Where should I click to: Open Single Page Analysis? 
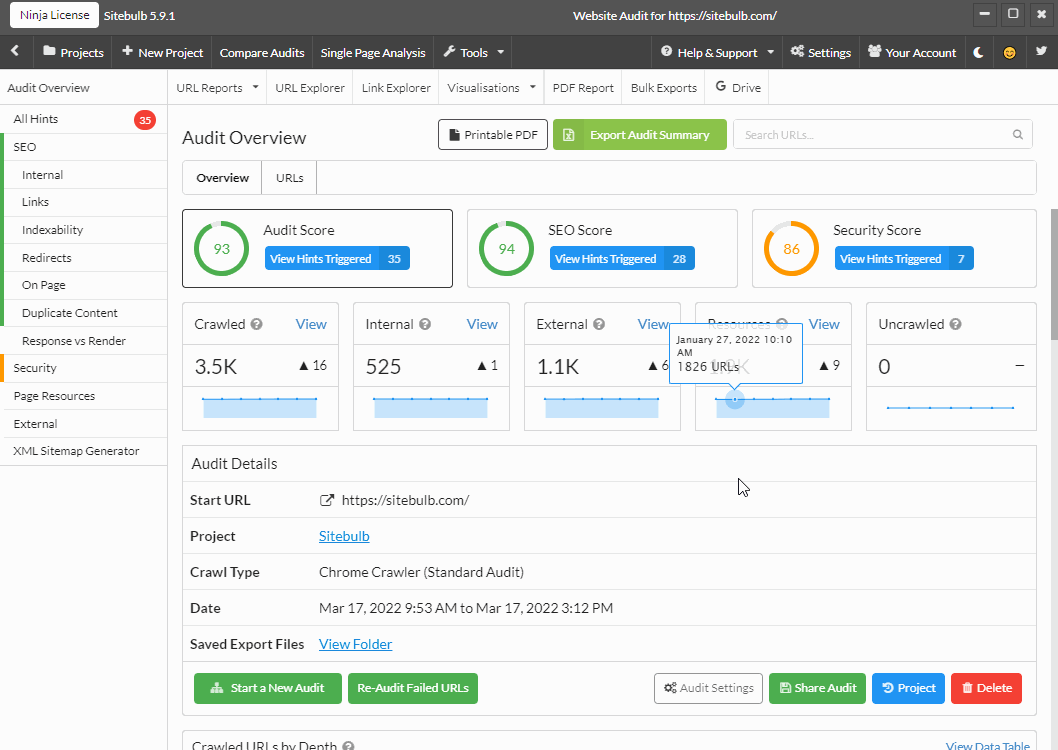coord(372,53)
